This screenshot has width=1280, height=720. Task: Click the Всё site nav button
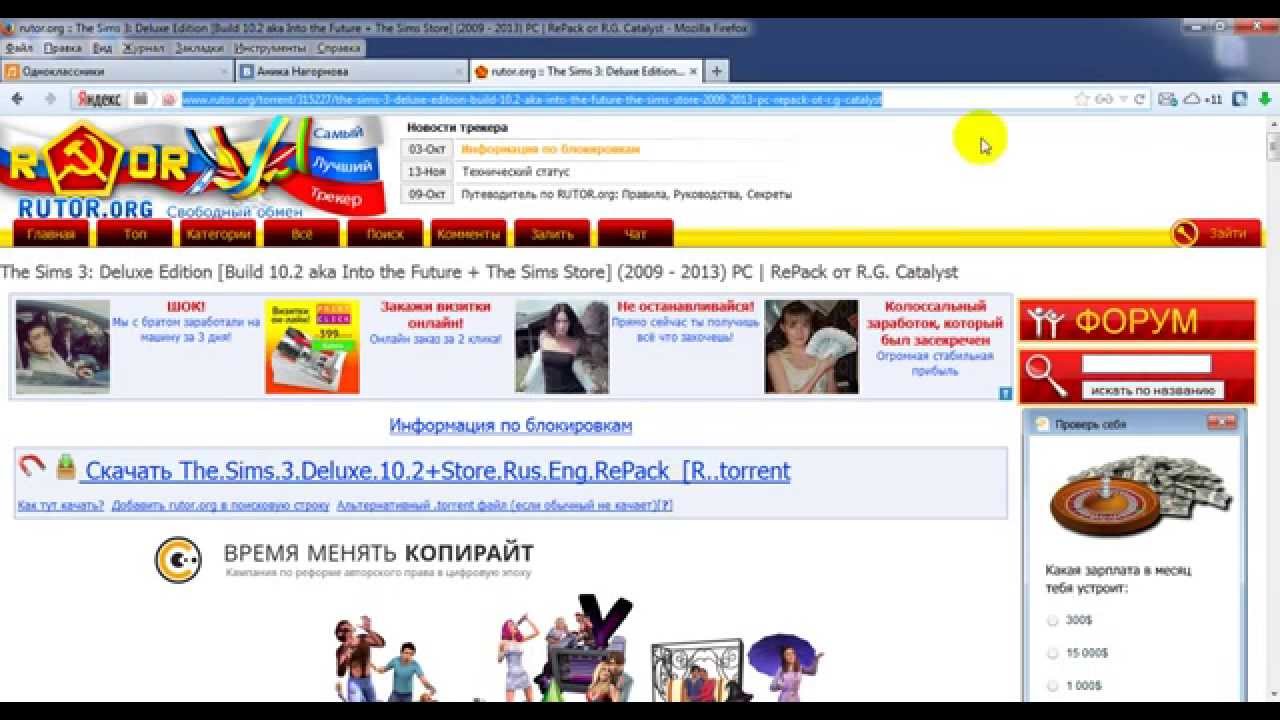pos(302,234)
